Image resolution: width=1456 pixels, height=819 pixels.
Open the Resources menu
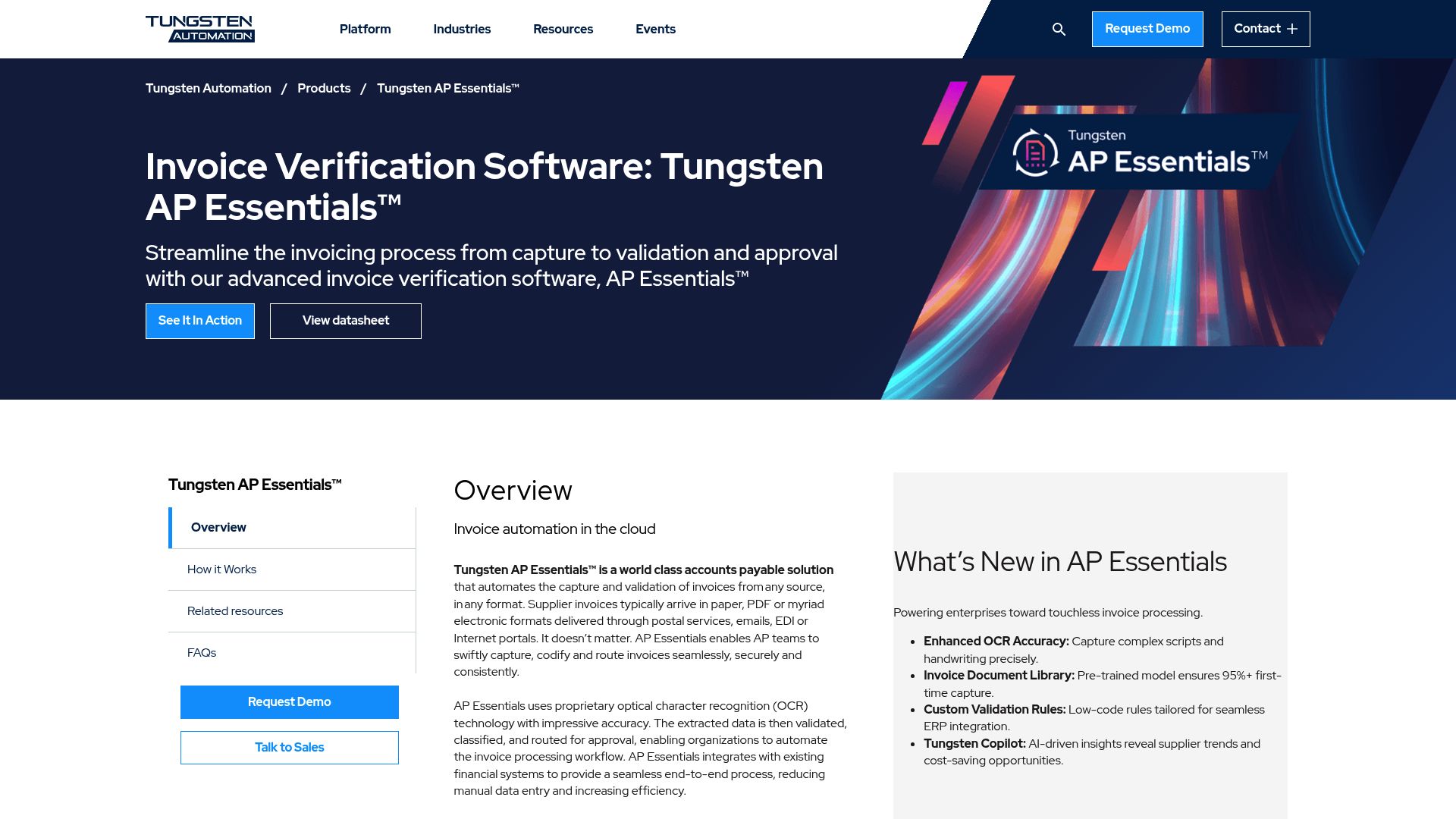point(563,29)
